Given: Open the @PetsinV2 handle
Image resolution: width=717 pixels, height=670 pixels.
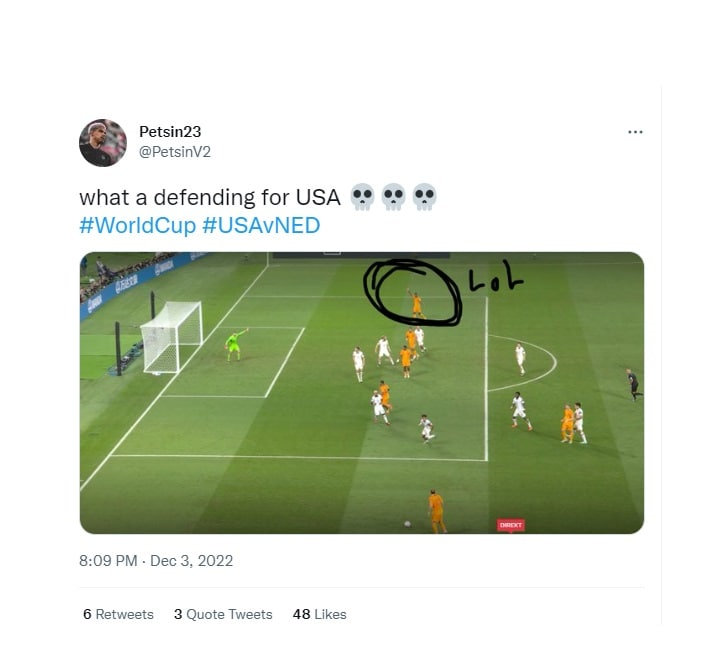Looking at the screenshot, I should click(175, 152).
